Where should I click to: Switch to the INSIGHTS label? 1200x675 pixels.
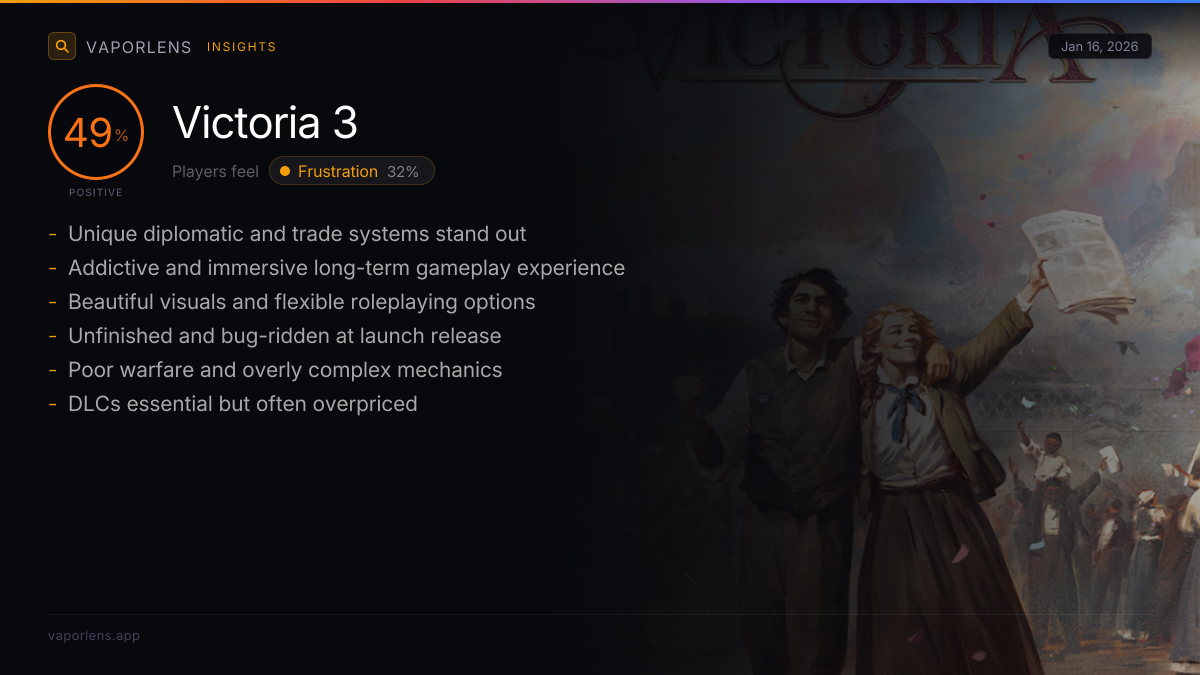[x=241, y=47]
